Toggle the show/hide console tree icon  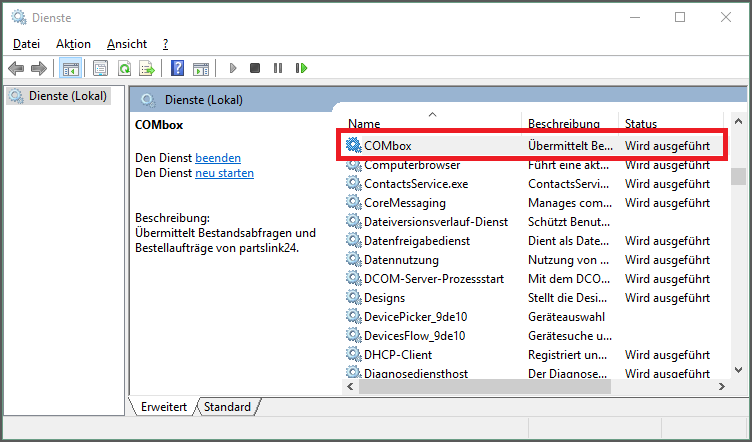70,69
